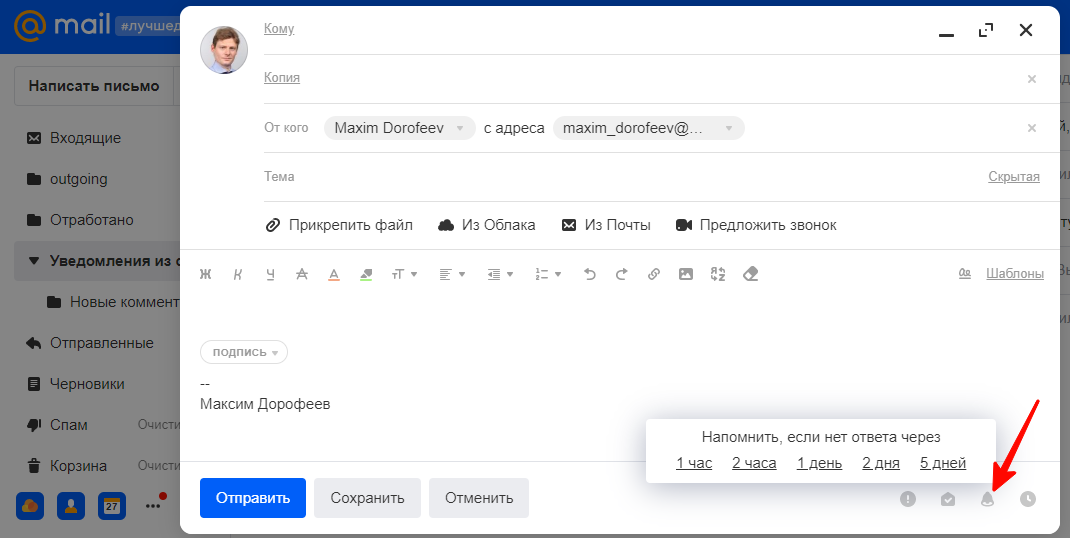1070x538 pixels.
Task: Click the bold (Ж) formatting icon
Action: click(x=206, y=274)
